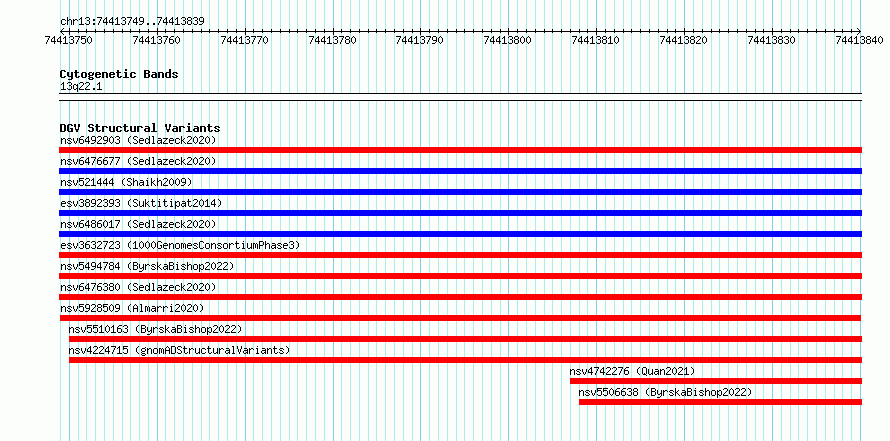This screenshot has height=441, width=890.
Task: Click ruler position 74413820
Action: point(684,40)
